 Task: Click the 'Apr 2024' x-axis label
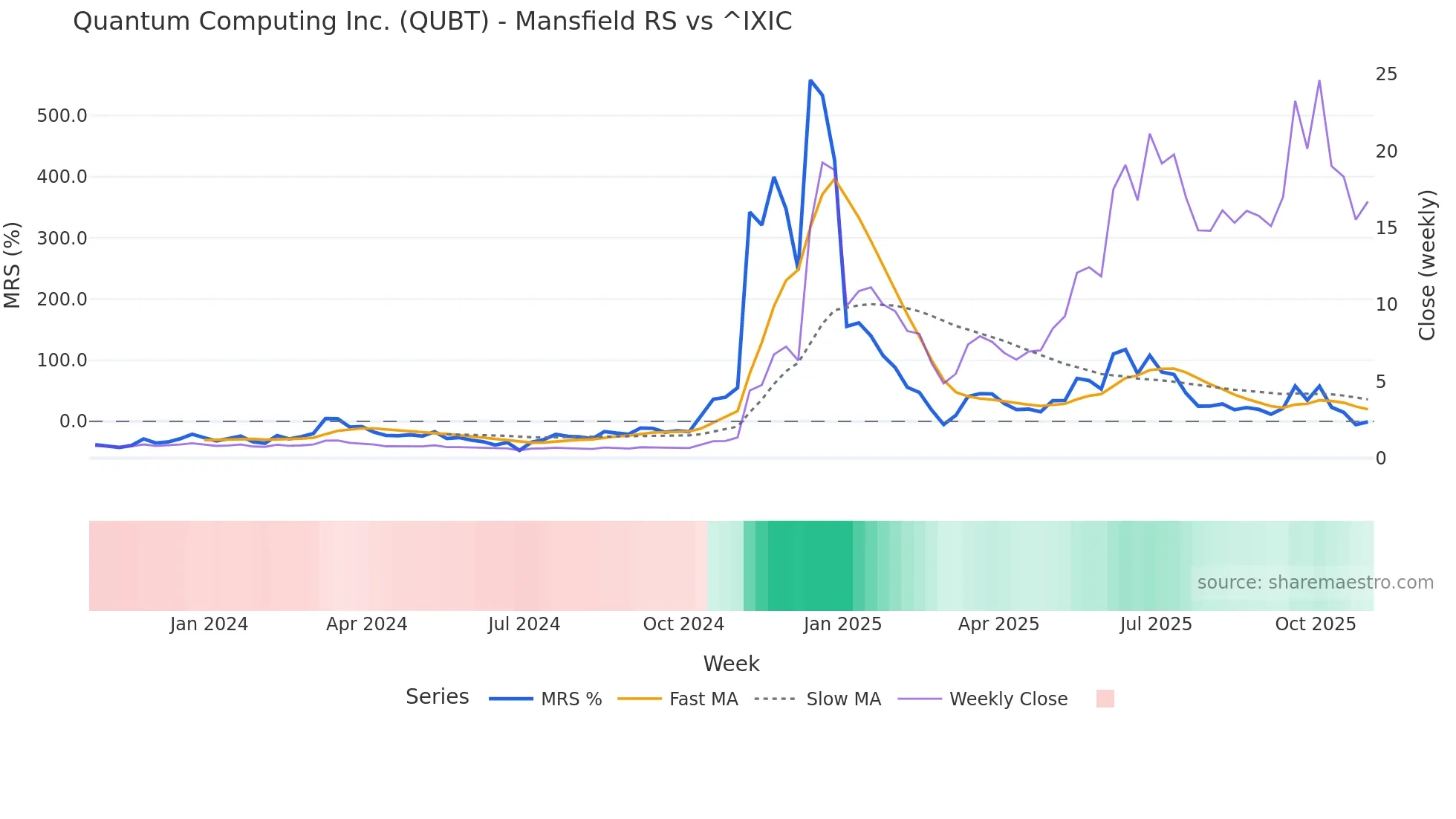click(367, 624)
